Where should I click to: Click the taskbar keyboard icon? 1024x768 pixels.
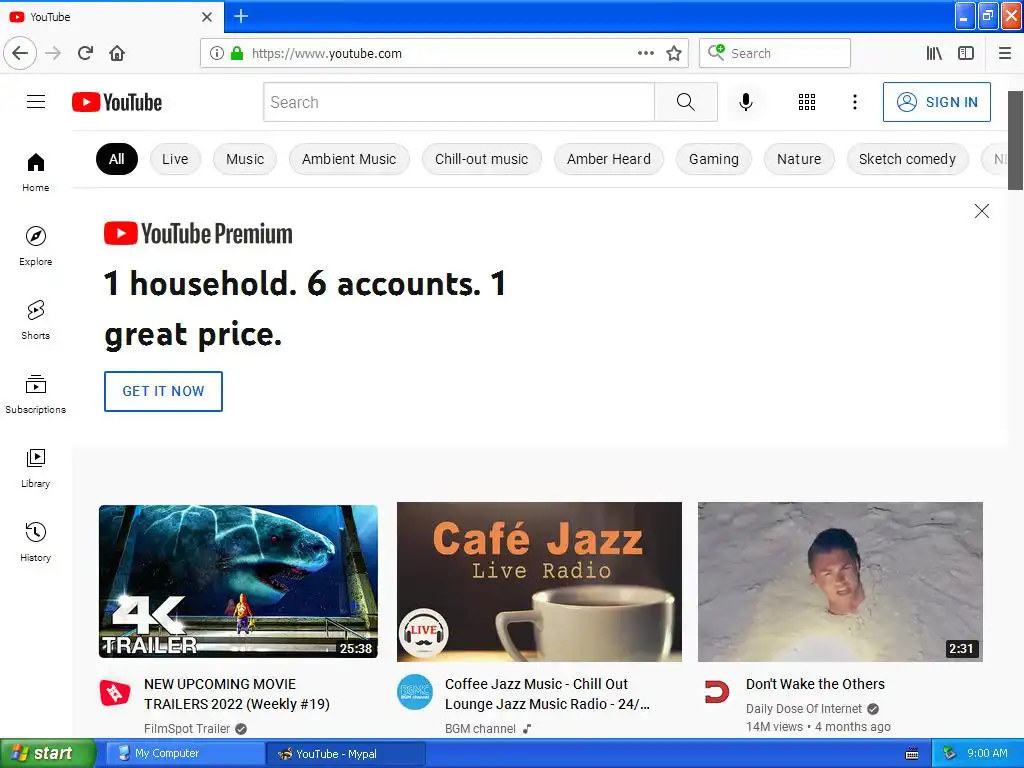[x=912, y=754]
